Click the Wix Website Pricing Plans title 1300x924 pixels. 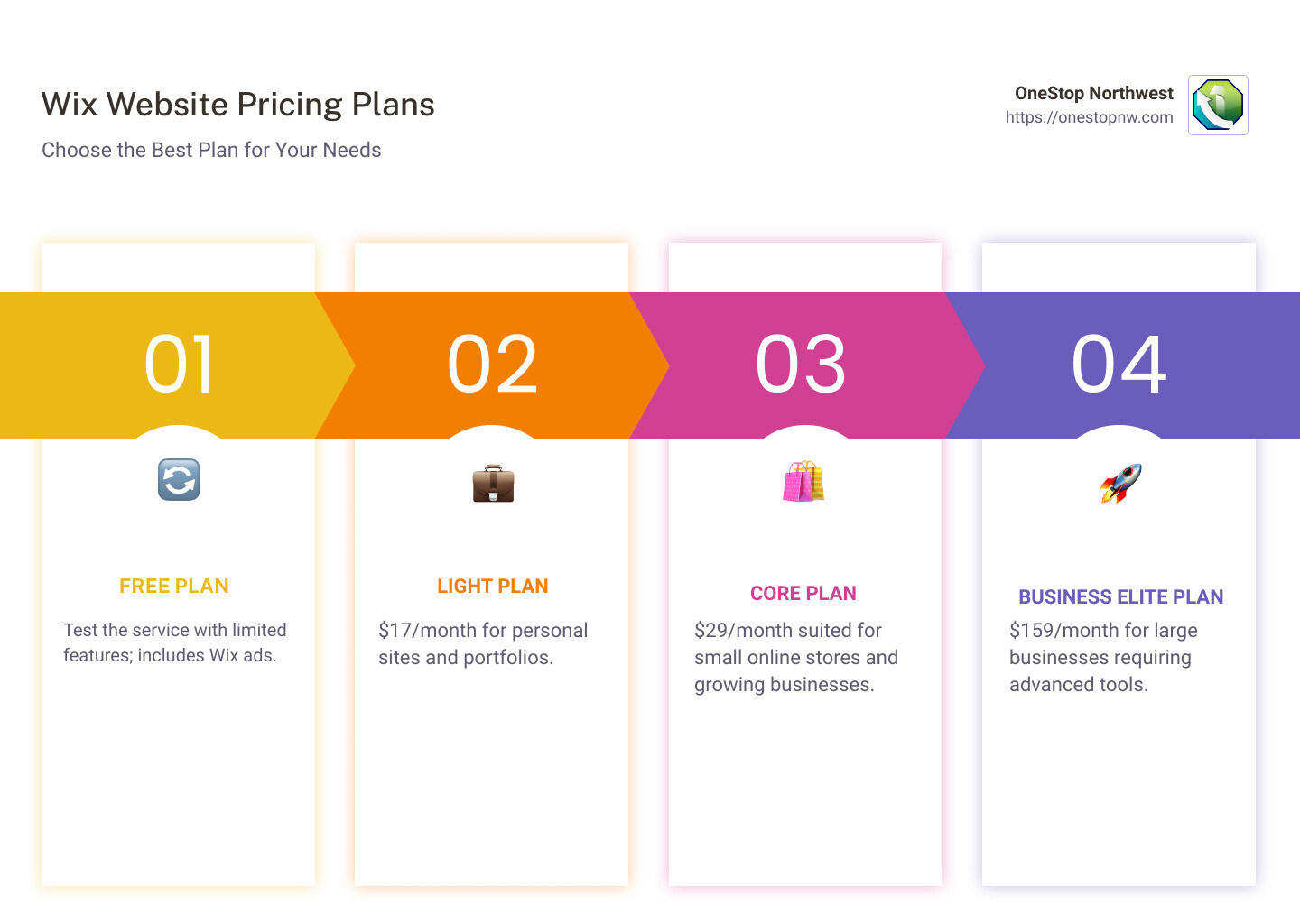pyautogui.click(x=238, y=105)
